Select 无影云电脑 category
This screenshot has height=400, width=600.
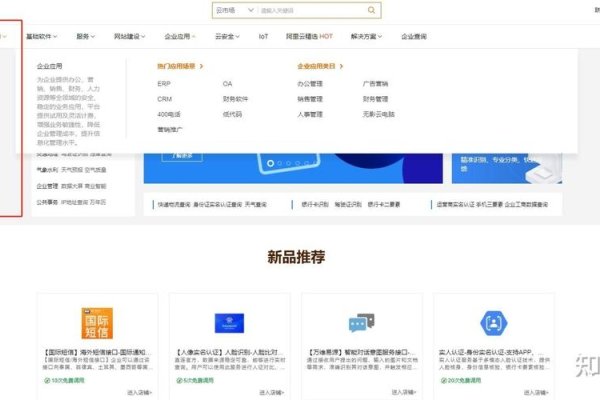click(378, 114)
